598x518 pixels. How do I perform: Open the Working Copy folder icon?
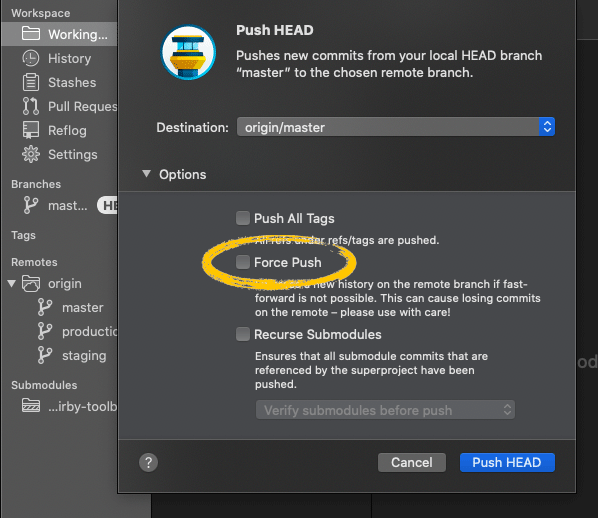(x=31, y=34)
